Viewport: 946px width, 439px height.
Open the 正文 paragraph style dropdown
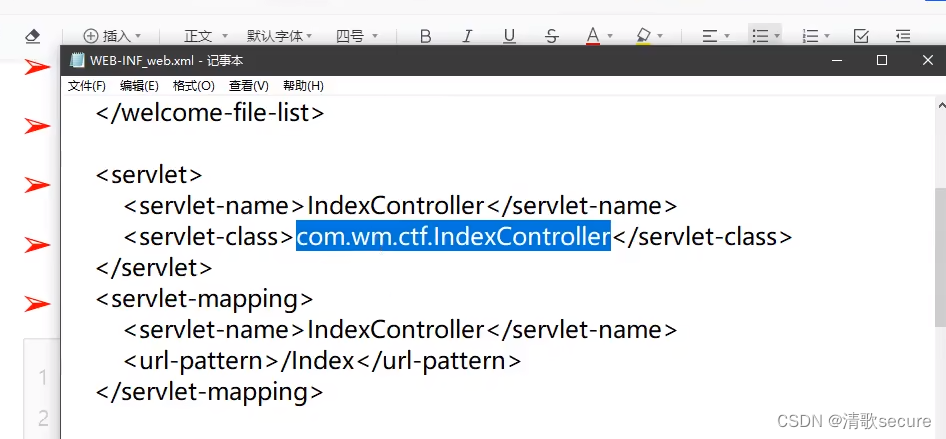tap(206, 36)
